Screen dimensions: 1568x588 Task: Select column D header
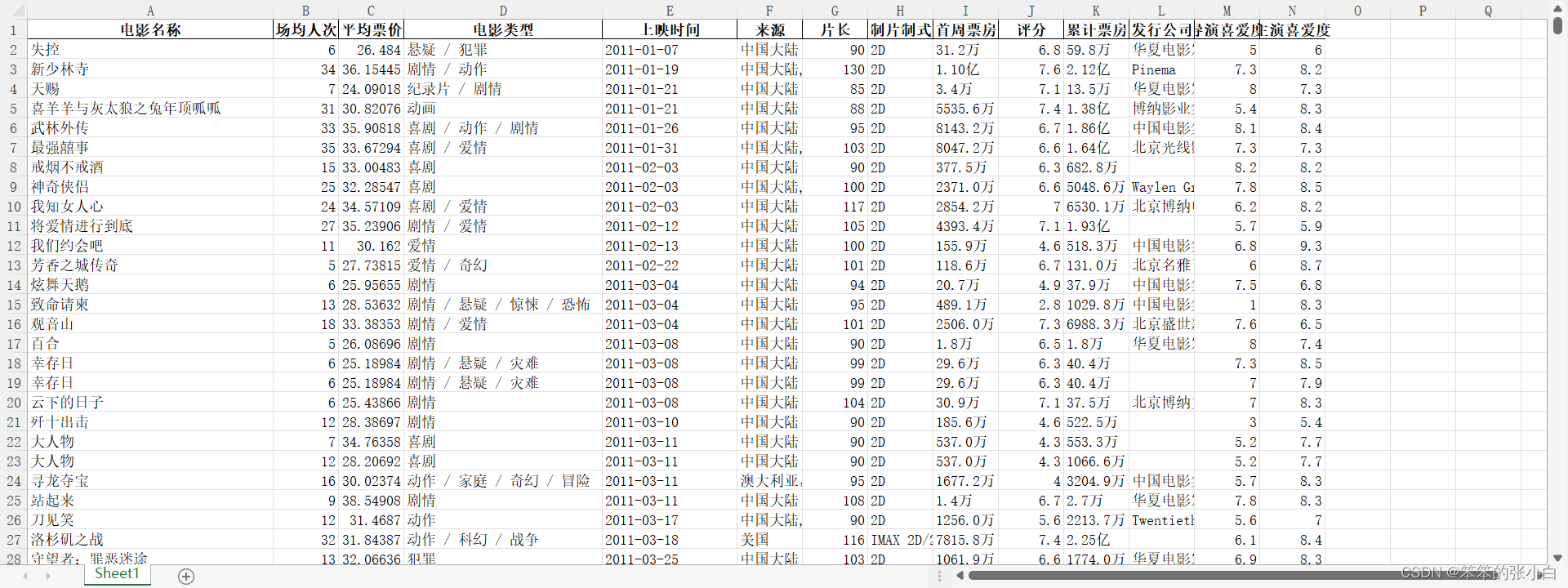pos(503,11)
